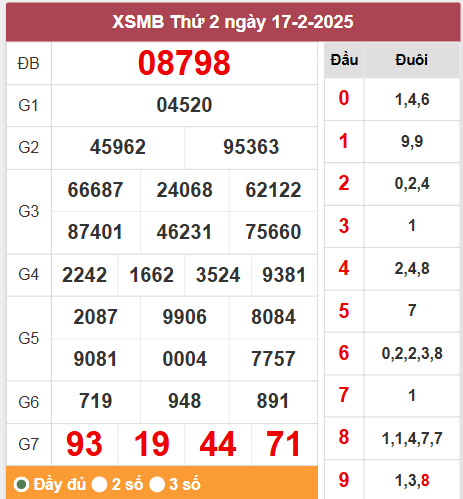The width and height of the screenshot is (463, 499).
Task: Click the G6 number 948
Action: coord(184,401)
